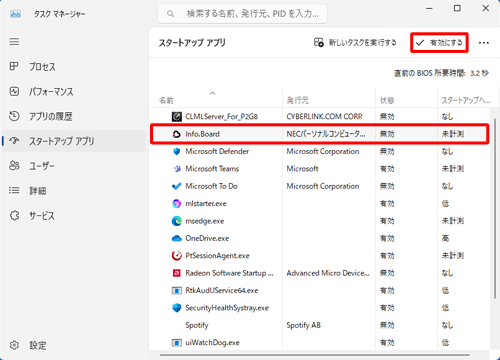
Task: Click the CLMLServer_For_P2G8 icon
Action: pos(177,116)
